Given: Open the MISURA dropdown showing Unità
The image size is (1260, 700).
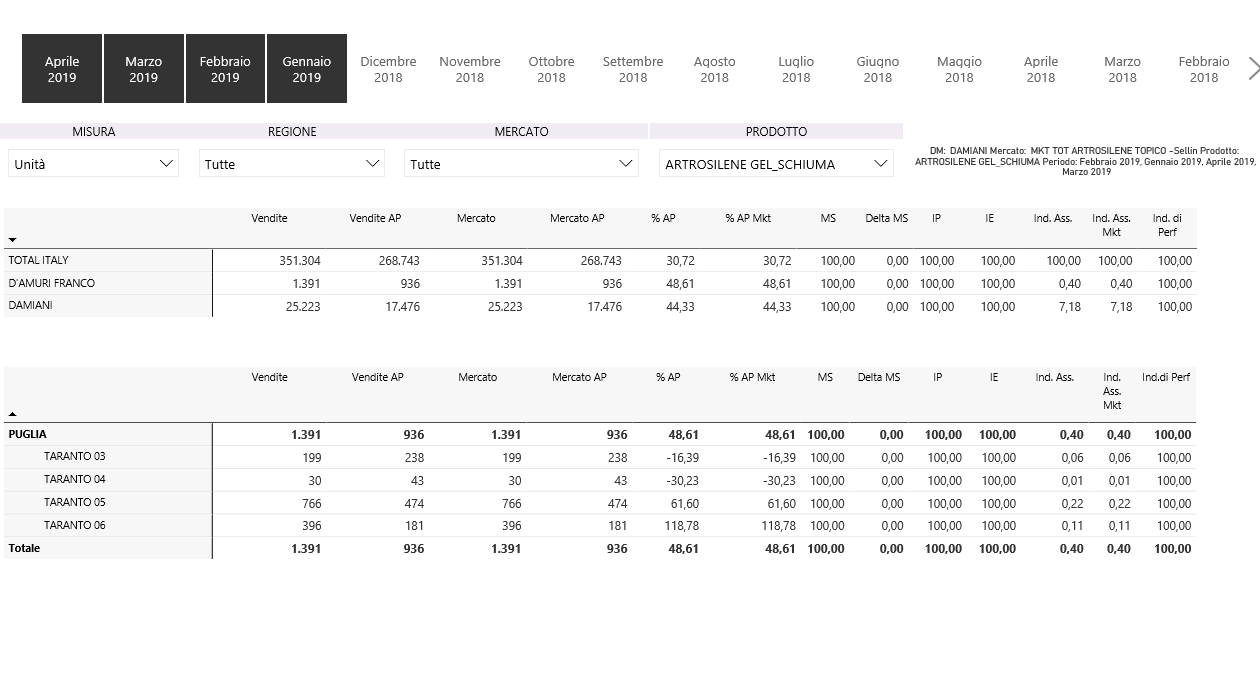Looking at the screenshot, I should click(93, 164).
